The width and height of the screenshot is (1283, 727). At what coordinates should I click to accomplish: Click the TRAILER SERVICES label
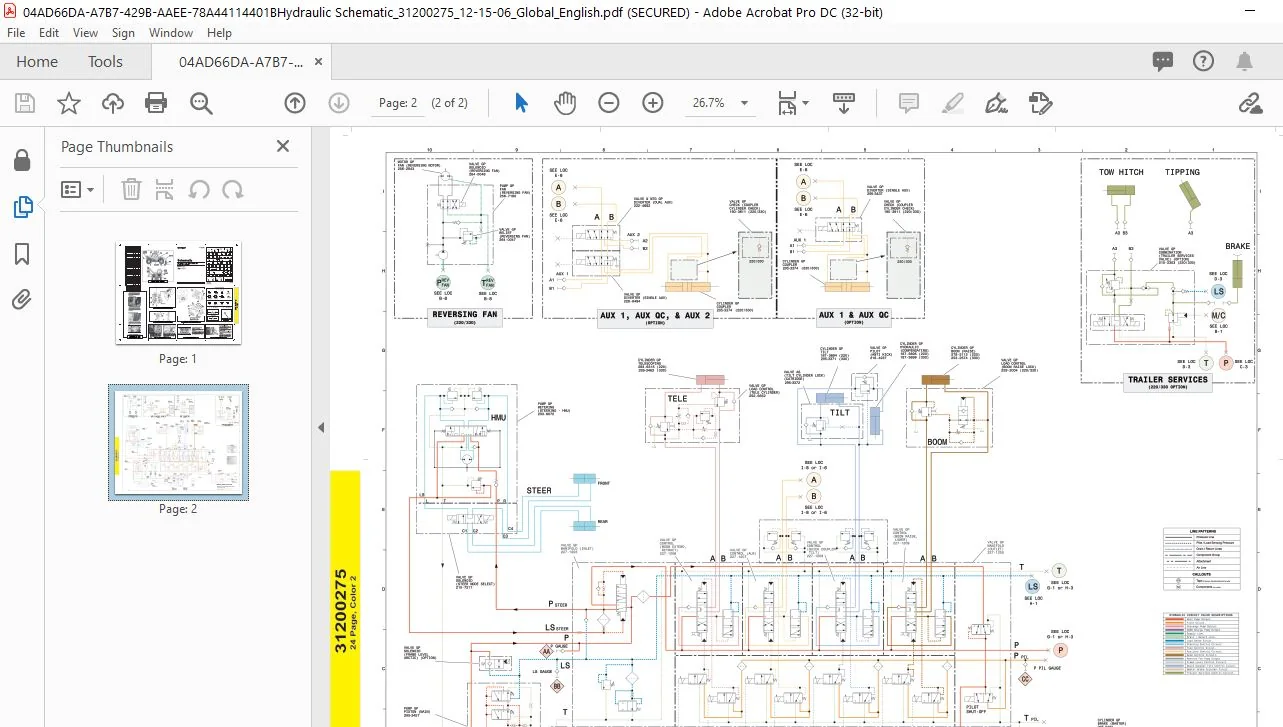(x=1168, y=380)
